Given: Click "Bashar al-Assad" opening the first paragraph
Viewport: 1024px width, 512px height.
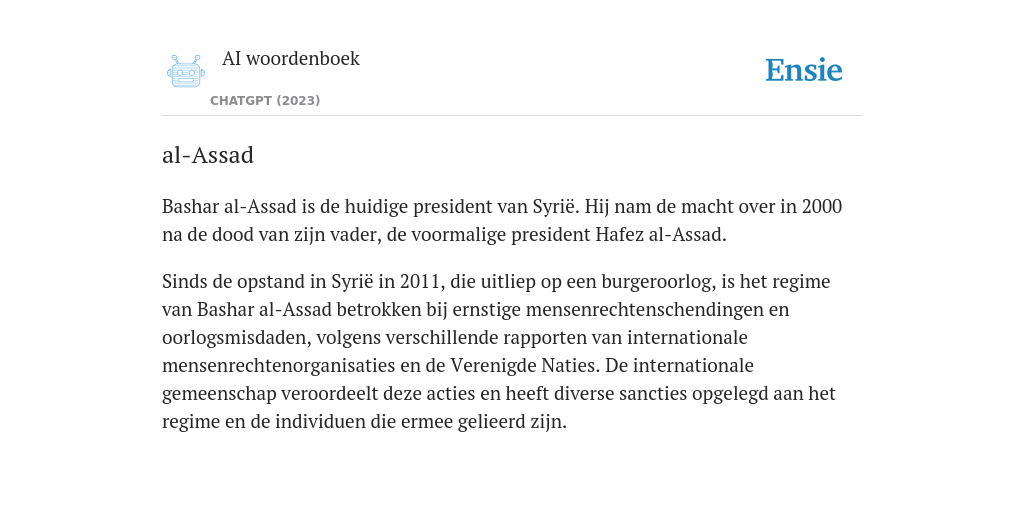Looking at the screenshot, I should pyautogui.click(x=229, y=206).
